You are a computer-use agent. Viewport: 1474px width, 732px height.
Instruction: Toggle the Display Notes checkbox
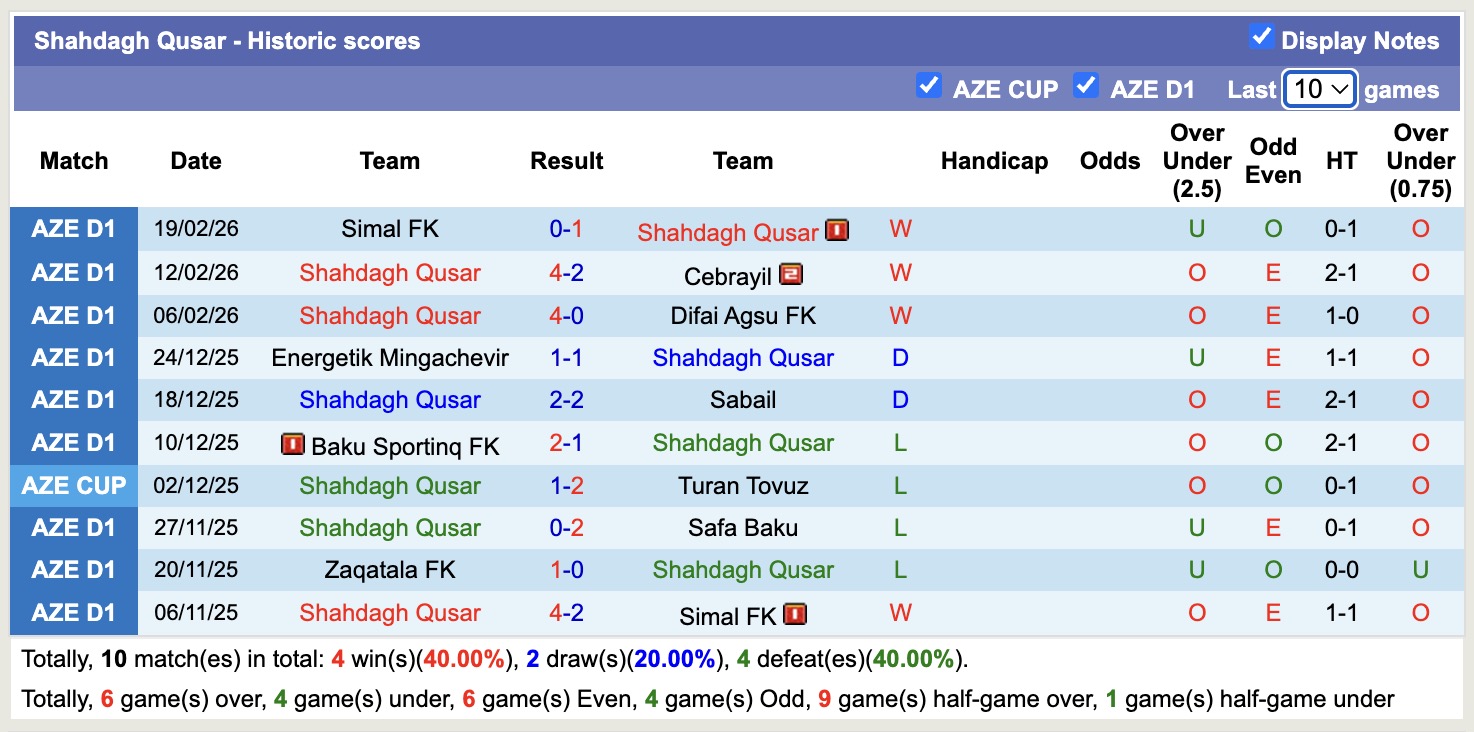click(x=1259, y=38)
